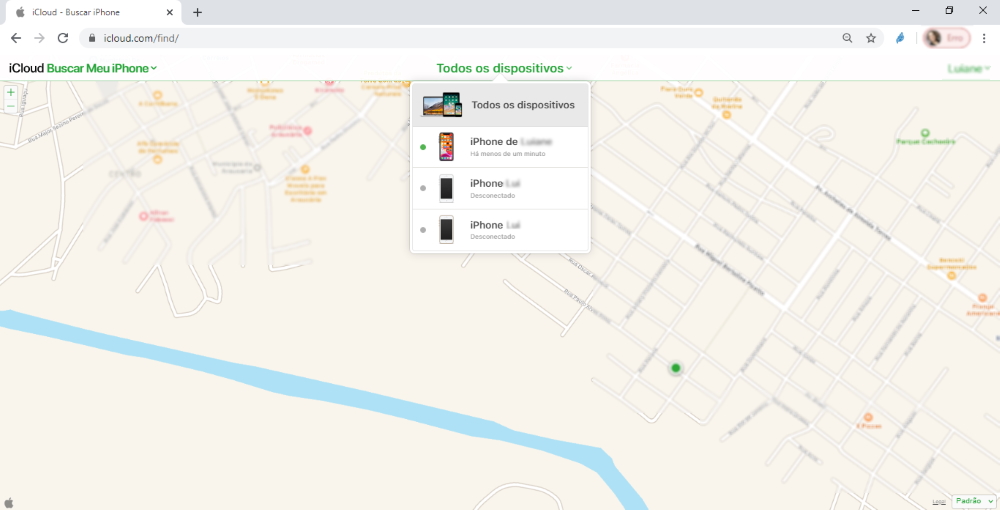Screen dimensions: 1000x510
Task: Open the account name menu at top right
Action: click(969, 68)
